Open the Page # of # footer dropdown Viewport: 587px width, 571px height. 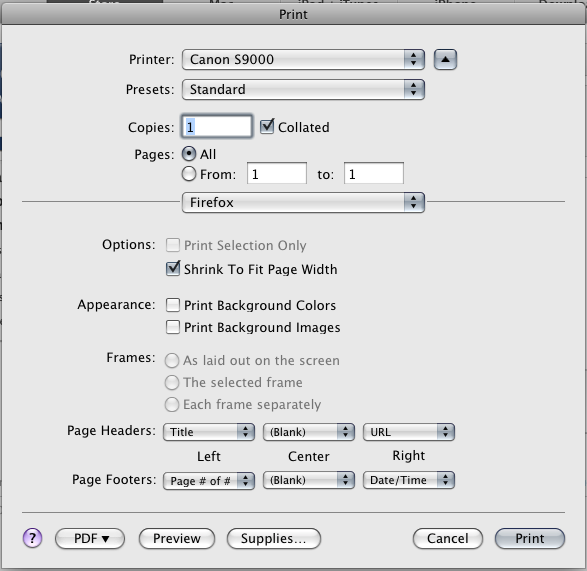tap(209, 480)
